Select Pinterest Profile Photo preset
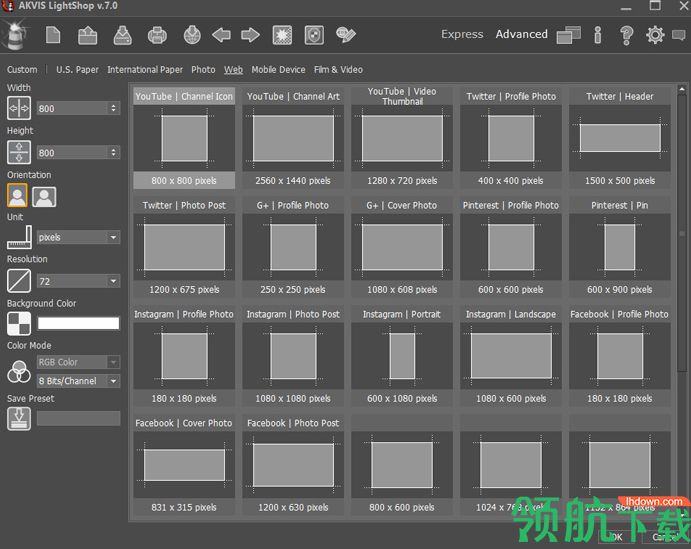691x549 pixels. click(x=511, y=247)
